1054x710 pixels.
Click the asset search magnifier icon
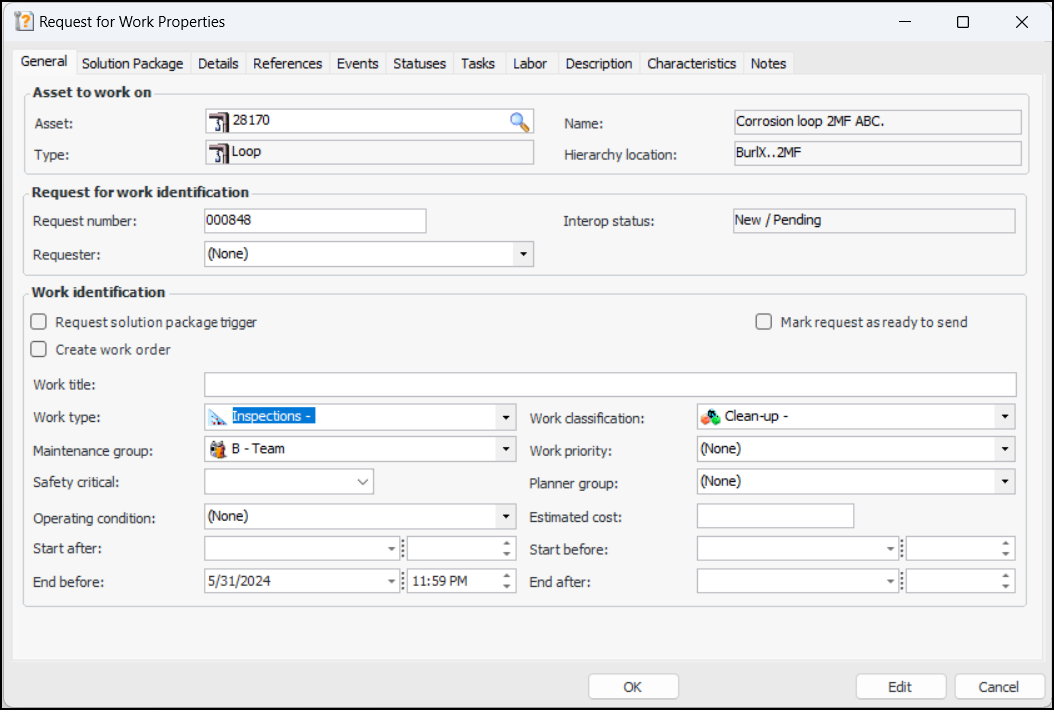(x=519, y=122)
